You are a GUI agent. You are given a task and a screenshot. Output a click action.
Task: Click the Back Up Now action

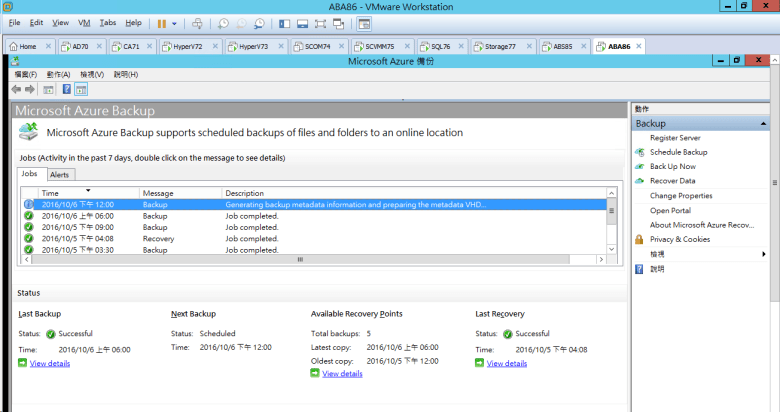coord(672,166)
